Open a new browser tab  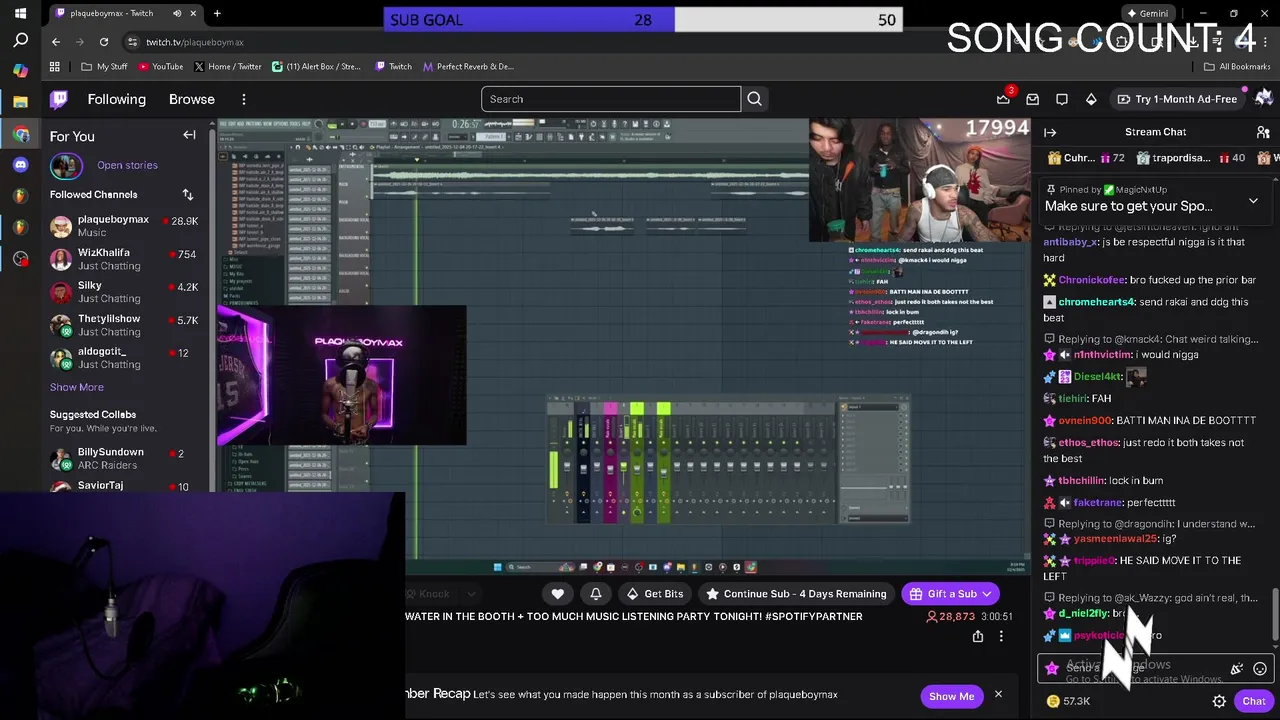click(217, 13)
